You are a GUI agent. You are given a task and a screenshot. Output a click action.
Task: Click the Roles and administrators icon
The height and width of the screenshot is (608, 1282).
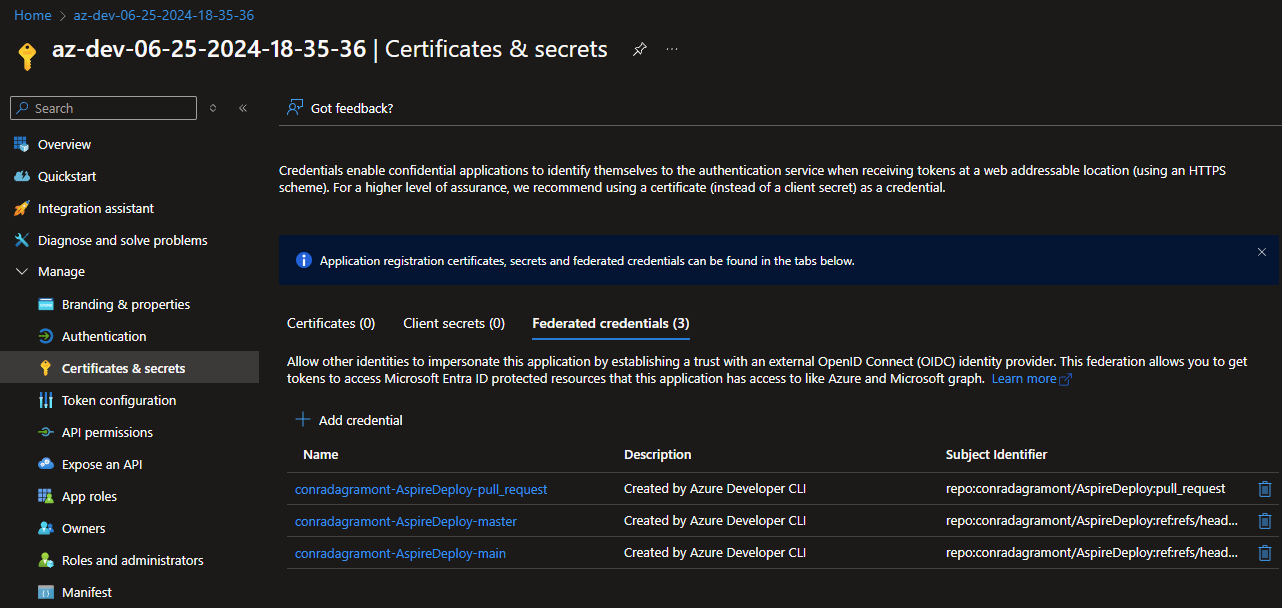45,561
